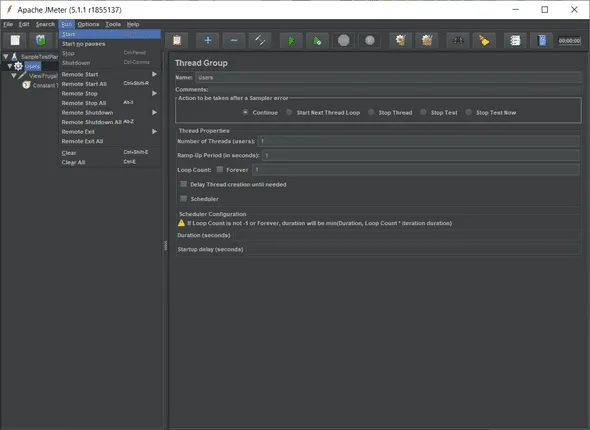Open the Tools menu
590x430 pixels.
[113, 24]
